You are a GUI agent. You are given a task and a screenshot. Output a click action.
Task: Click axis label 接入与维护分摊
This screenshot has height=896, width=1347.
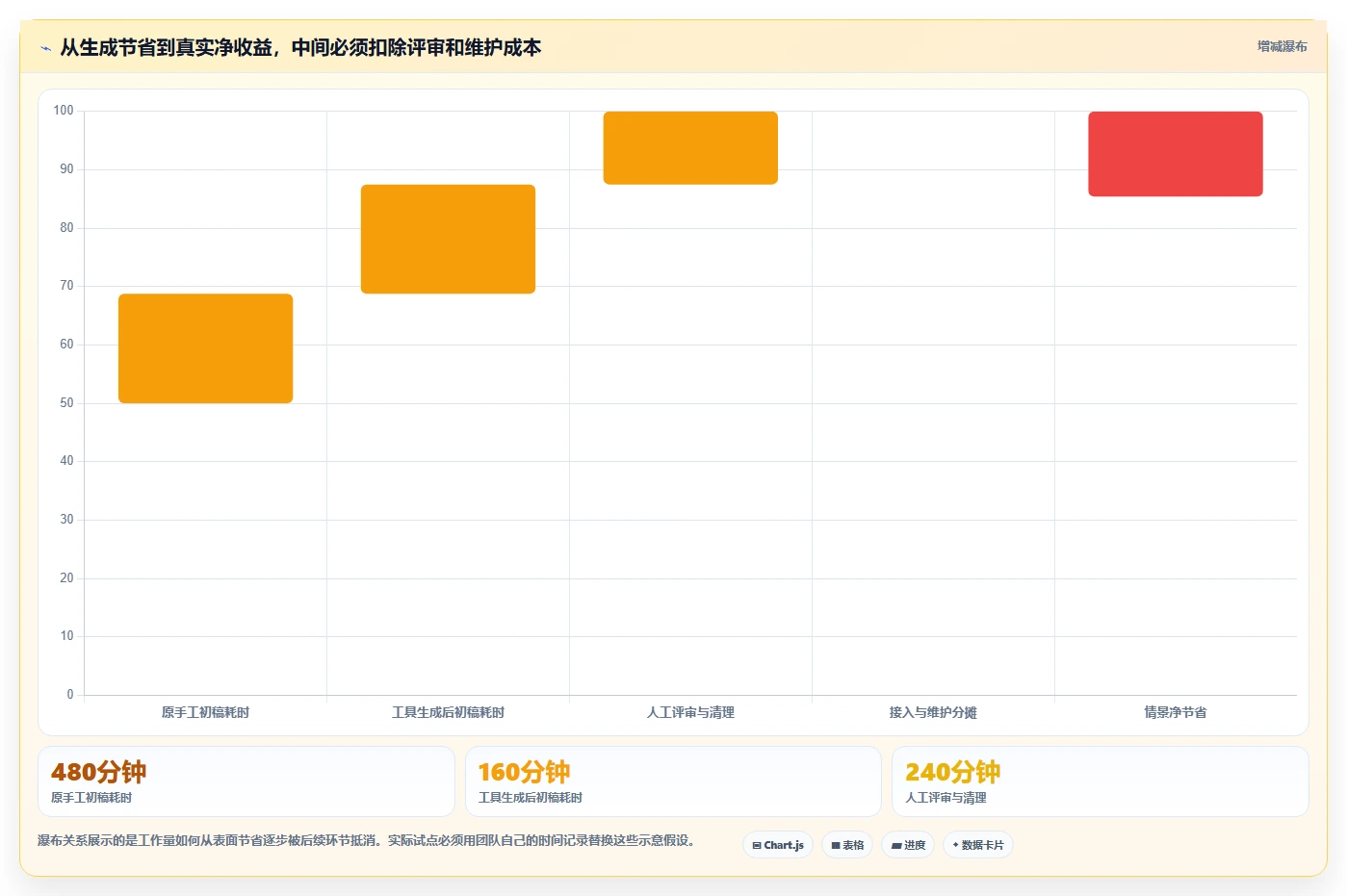click(933, 712)
